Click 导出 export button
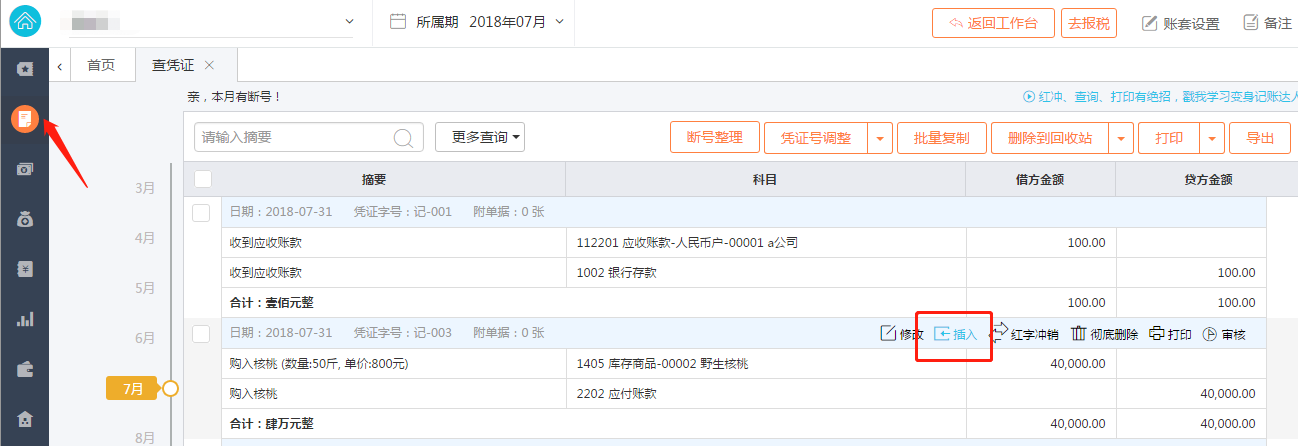Image resolution: width=1298 pixels, height=446 pixels. (x=1260, y=138)
